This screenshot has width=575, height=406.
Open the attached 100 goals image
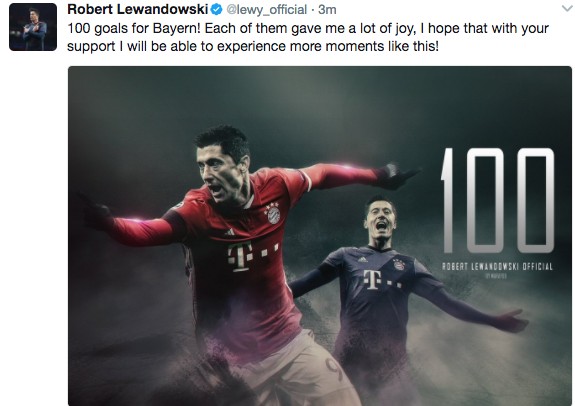pos(319,236)
